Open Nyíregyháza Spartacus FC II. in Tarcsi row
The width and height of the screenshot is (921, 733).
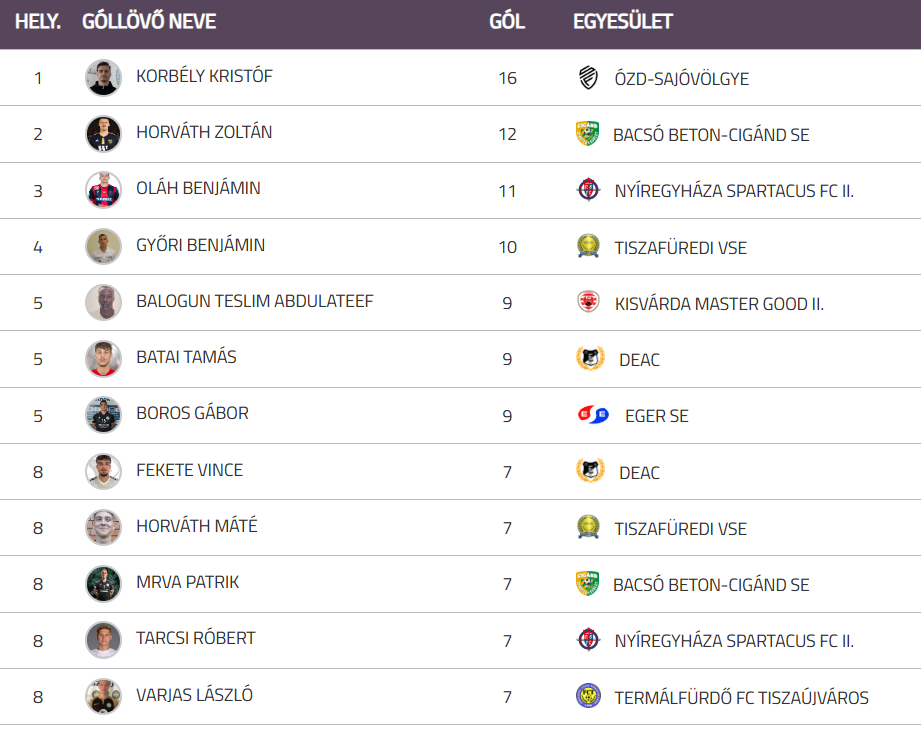point(734,641)
